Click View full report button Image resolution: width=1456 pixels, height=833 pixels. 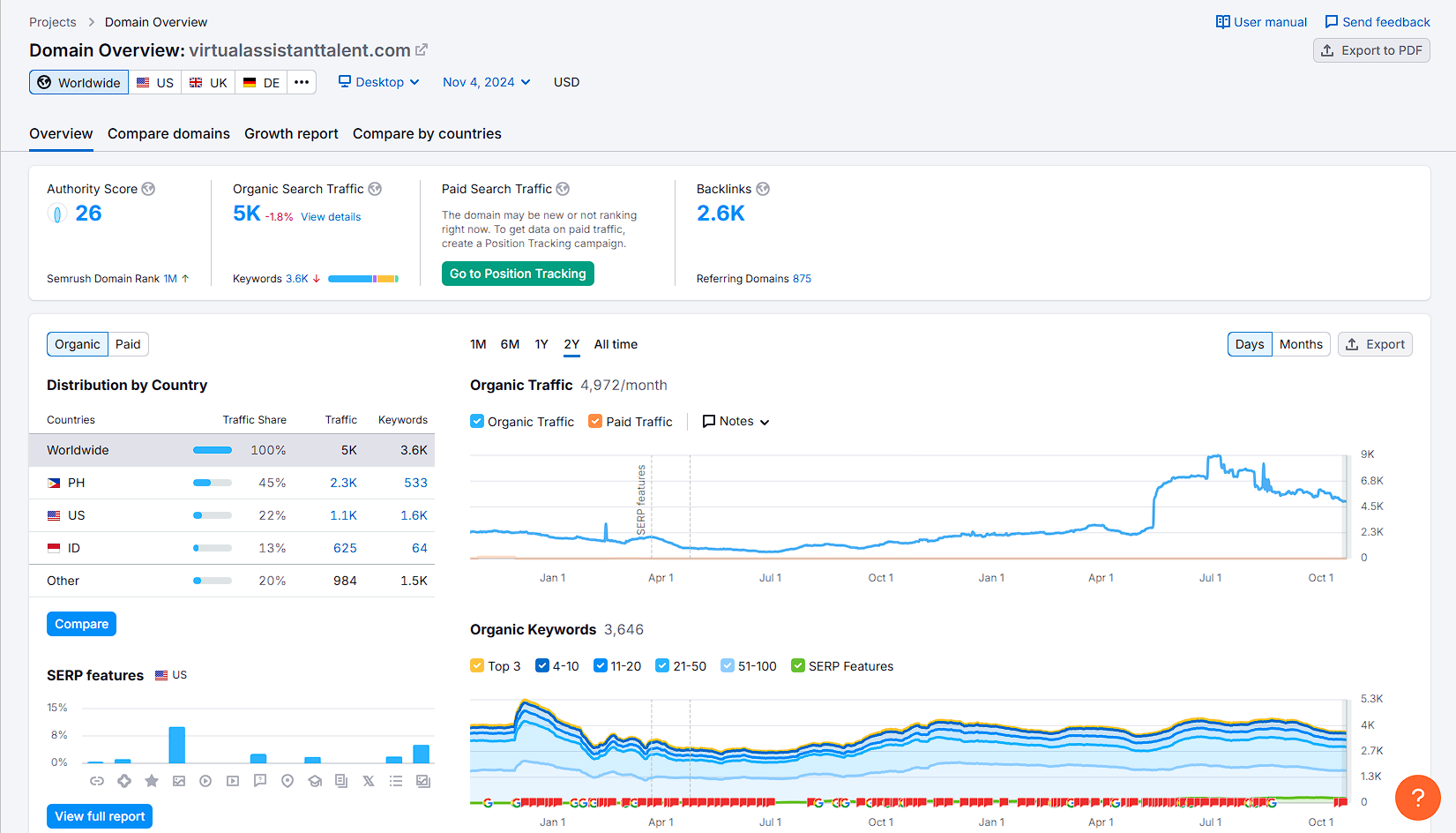pos(100,816)
